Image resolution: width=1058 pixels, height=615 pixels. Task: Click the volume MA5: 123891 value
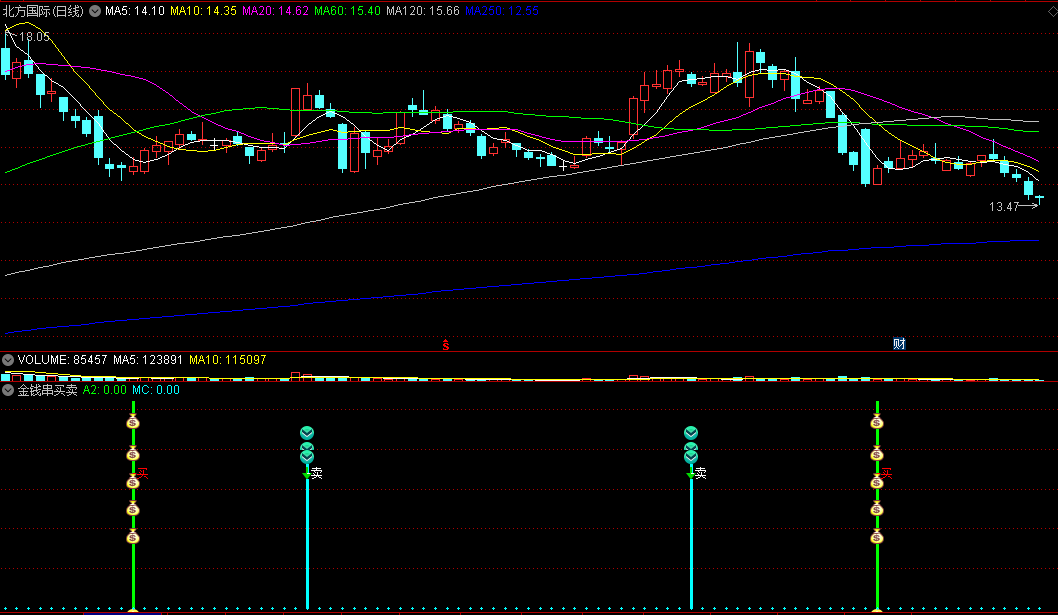pos(148,360)
